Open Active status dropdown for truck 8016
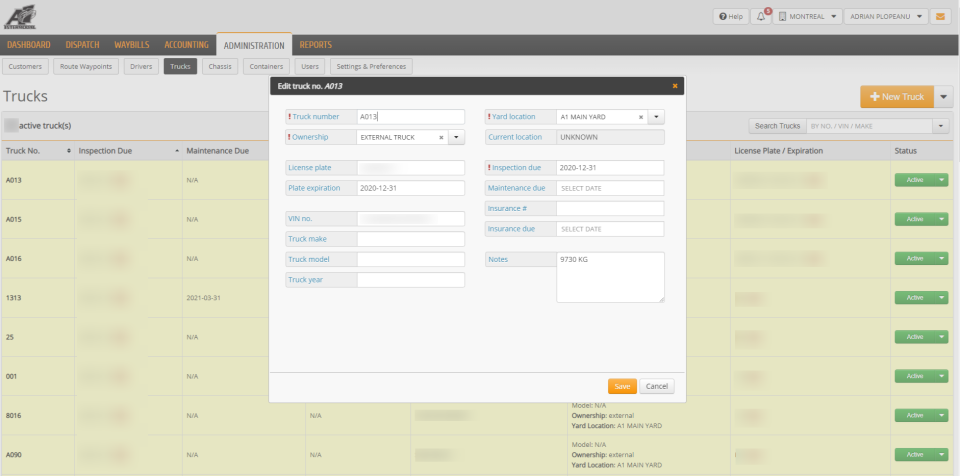Image resolution: width=960 pixels, height=476 pixels. point(942,415)
